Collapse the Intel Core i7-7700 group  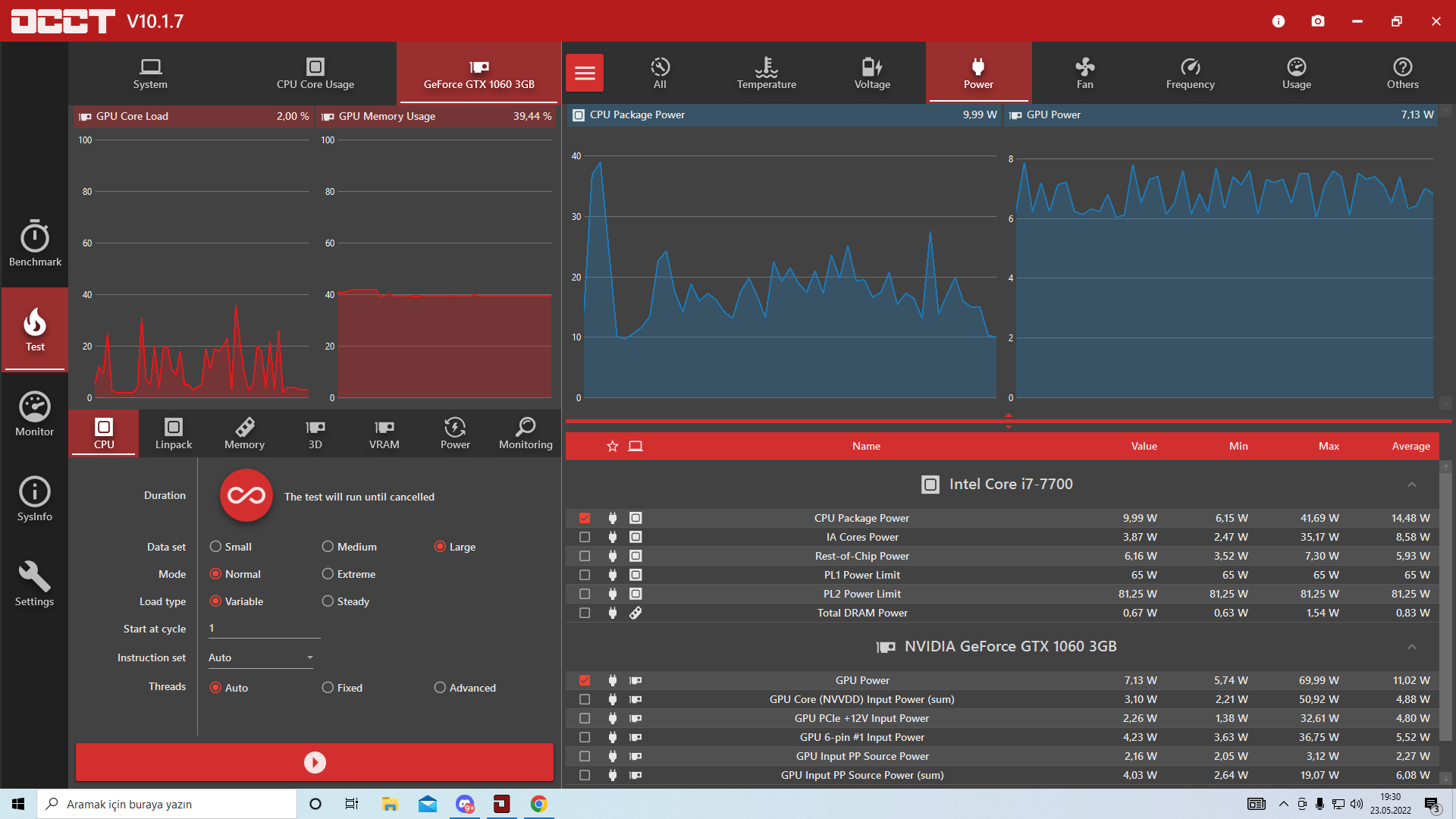tap(1411, 485)
